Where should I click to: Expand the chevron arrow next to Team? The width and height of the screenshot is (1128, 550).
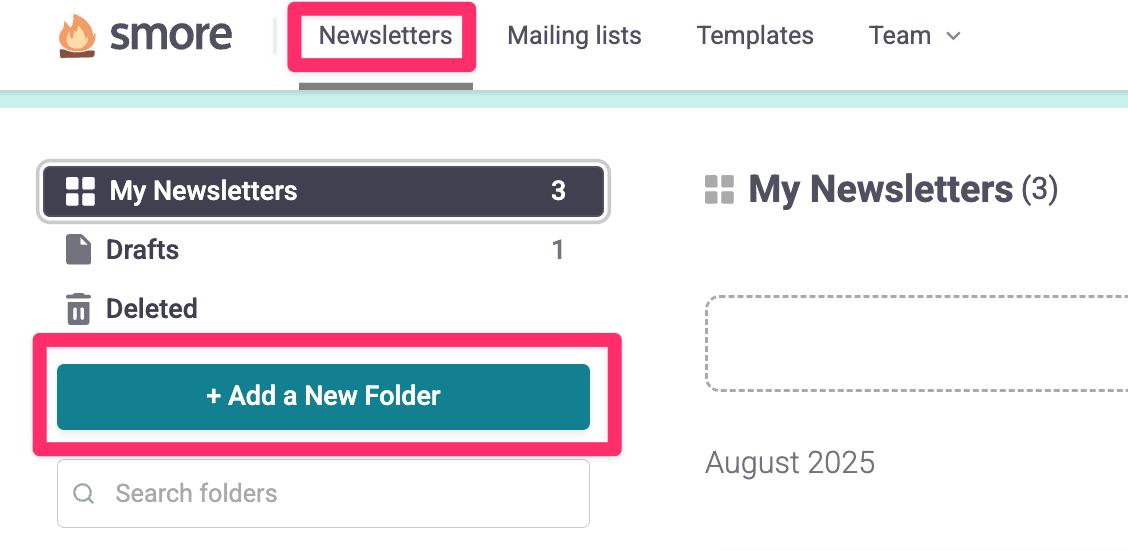pyautogui.click(x=953, y=36)
